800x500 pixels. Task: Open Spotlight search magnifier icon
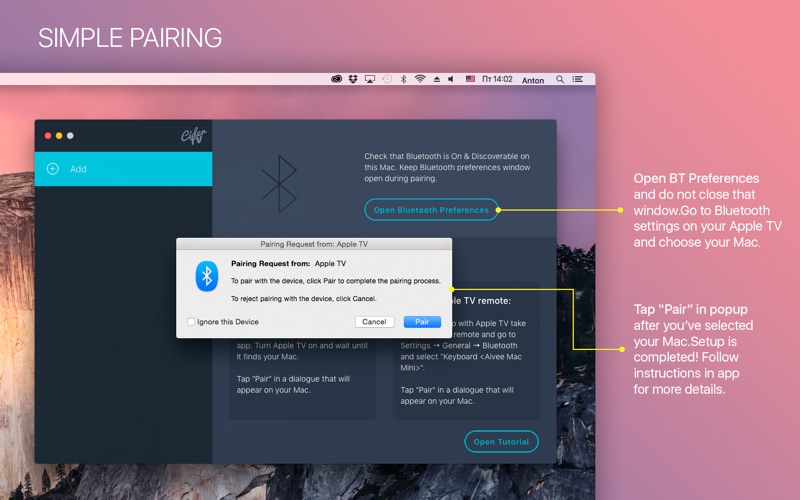coord(560,79)
